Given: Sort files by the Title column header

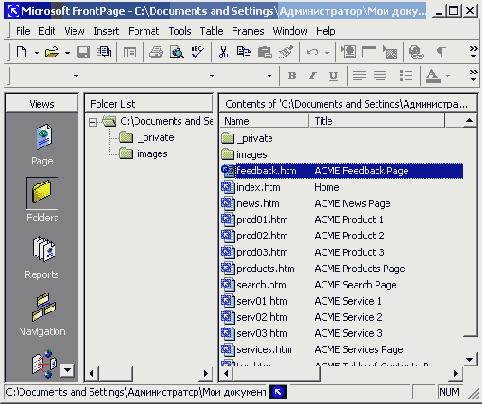Looking at the screenshot, I should [x=376, y=121].
